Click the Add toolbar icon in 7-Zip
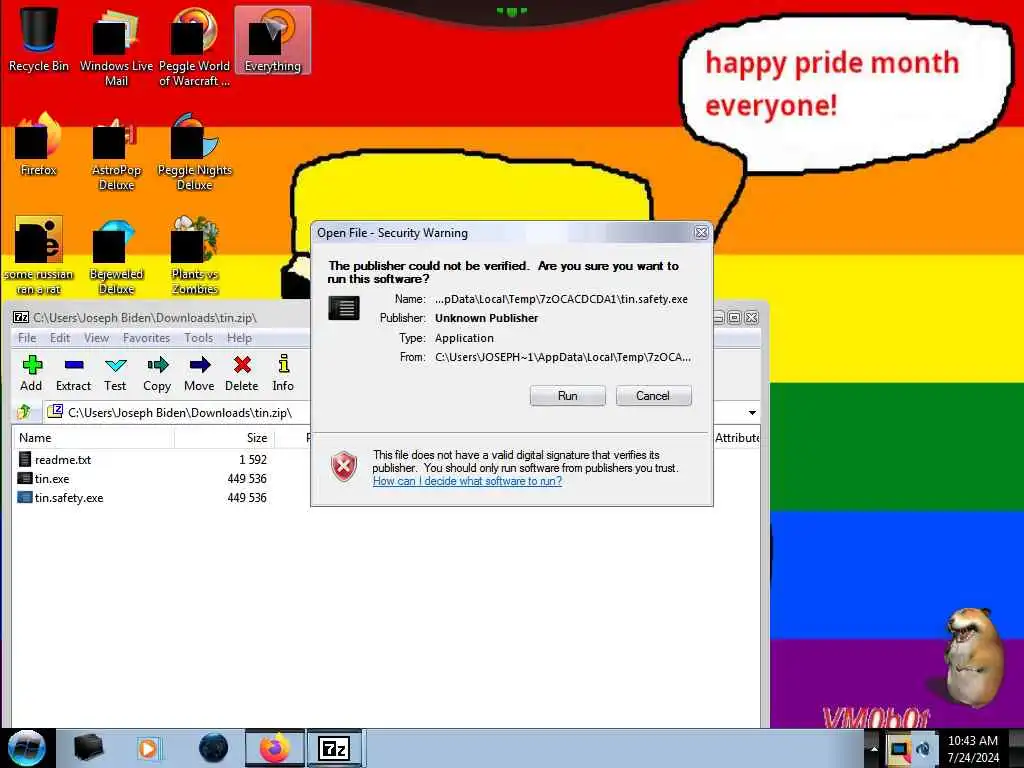The width and height of the screenshot is (1024, 768). click(31, 373)
